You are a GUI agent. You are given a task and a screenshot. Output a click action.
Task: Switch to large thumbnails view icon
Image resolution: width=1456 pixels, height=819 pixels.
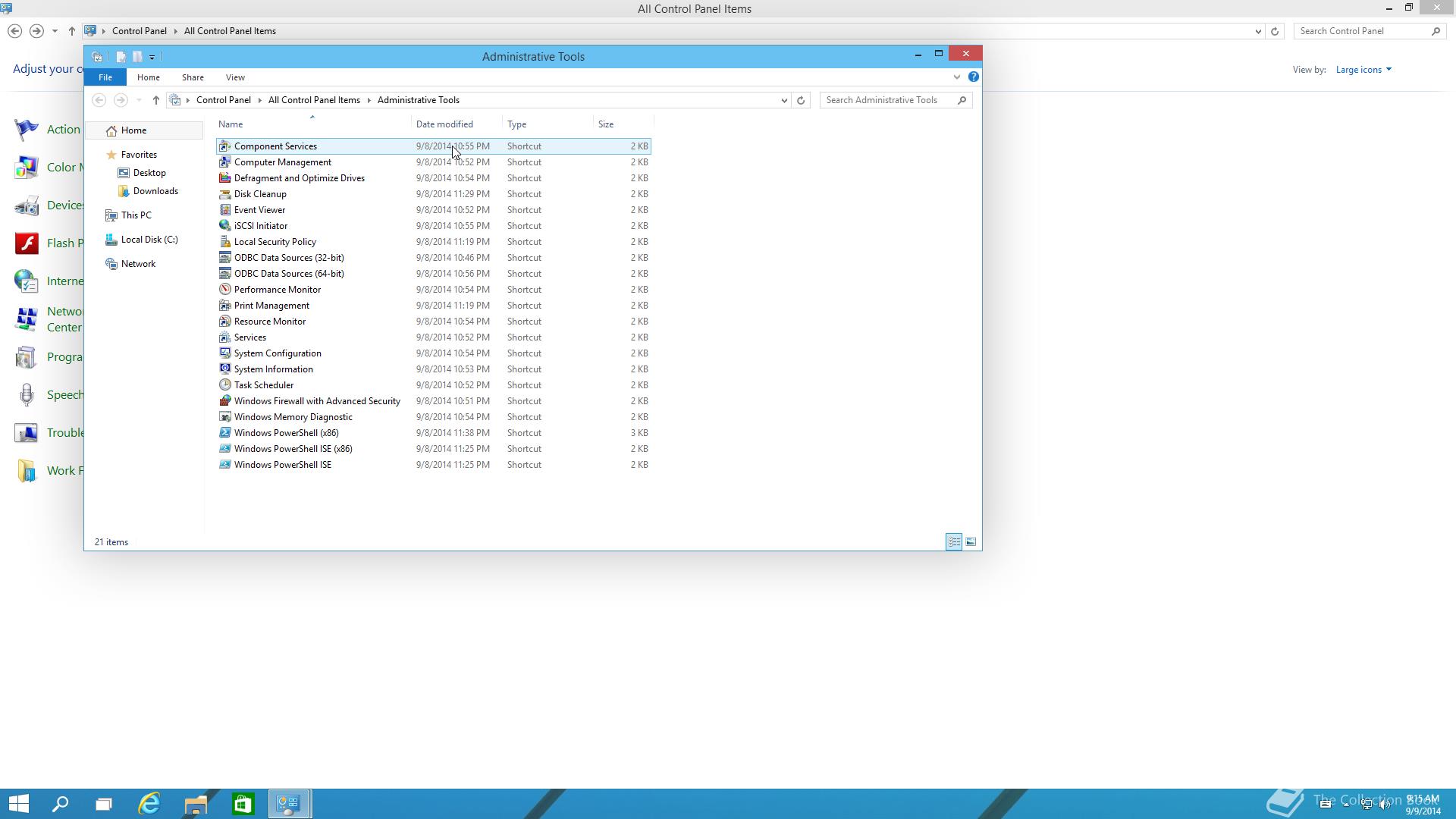971,541
